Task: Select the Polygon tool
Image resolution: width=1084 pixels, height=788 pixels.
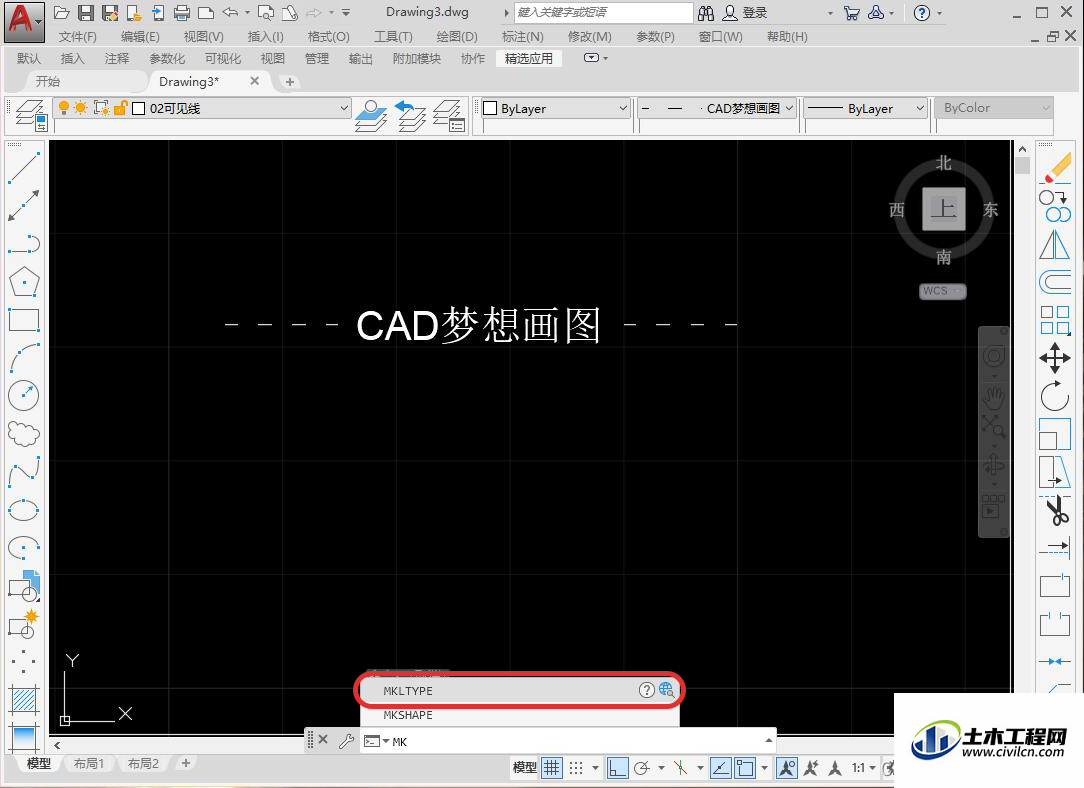Action: click(x=24, y=282)
